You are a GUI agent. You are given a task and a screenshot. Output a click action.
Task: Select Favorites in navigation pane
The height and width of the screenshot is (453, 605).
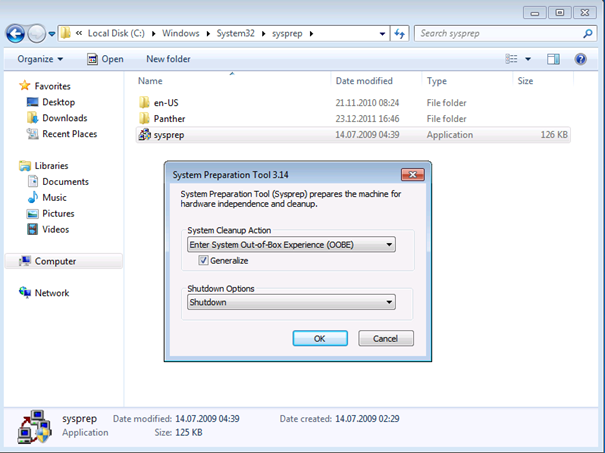coord(52,86)
